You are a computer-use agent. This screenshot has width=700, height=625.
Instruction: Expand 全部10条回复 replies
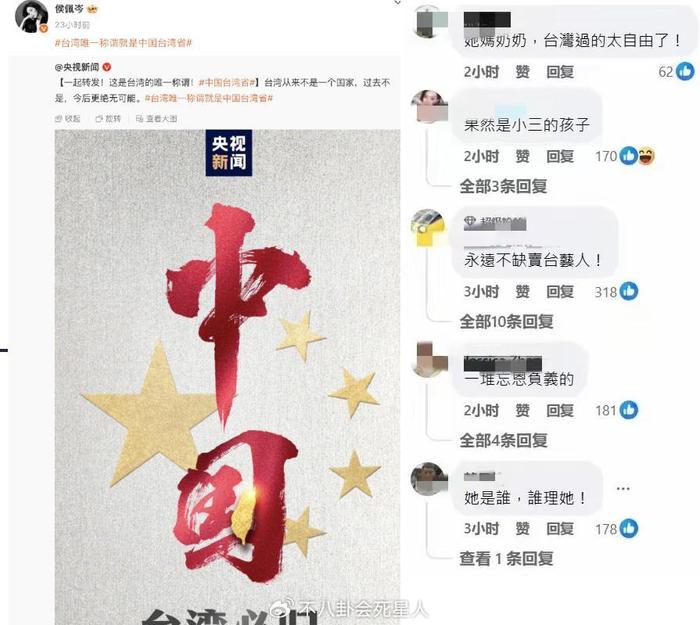(507, 321)
